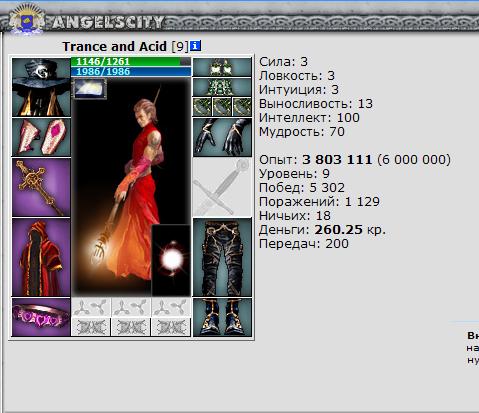
Task: Click the pink bracers equipment slot
Action: (x=41, y=137)
